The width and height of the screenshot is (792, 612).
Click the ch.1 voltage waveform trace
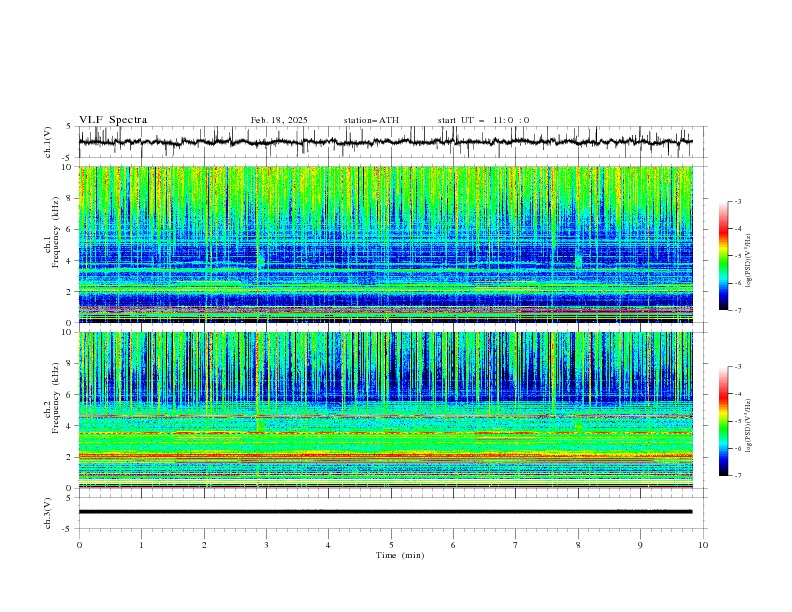tap(386, 142)
